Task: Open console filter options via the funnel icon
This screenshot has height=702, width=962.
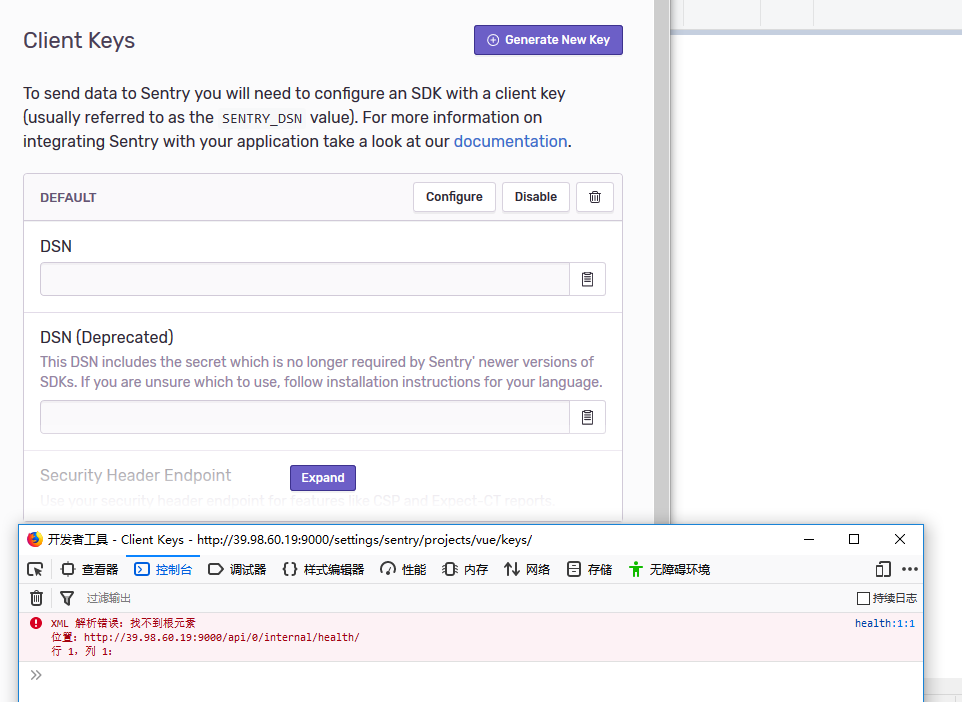Action: click(x=66, y=597)
